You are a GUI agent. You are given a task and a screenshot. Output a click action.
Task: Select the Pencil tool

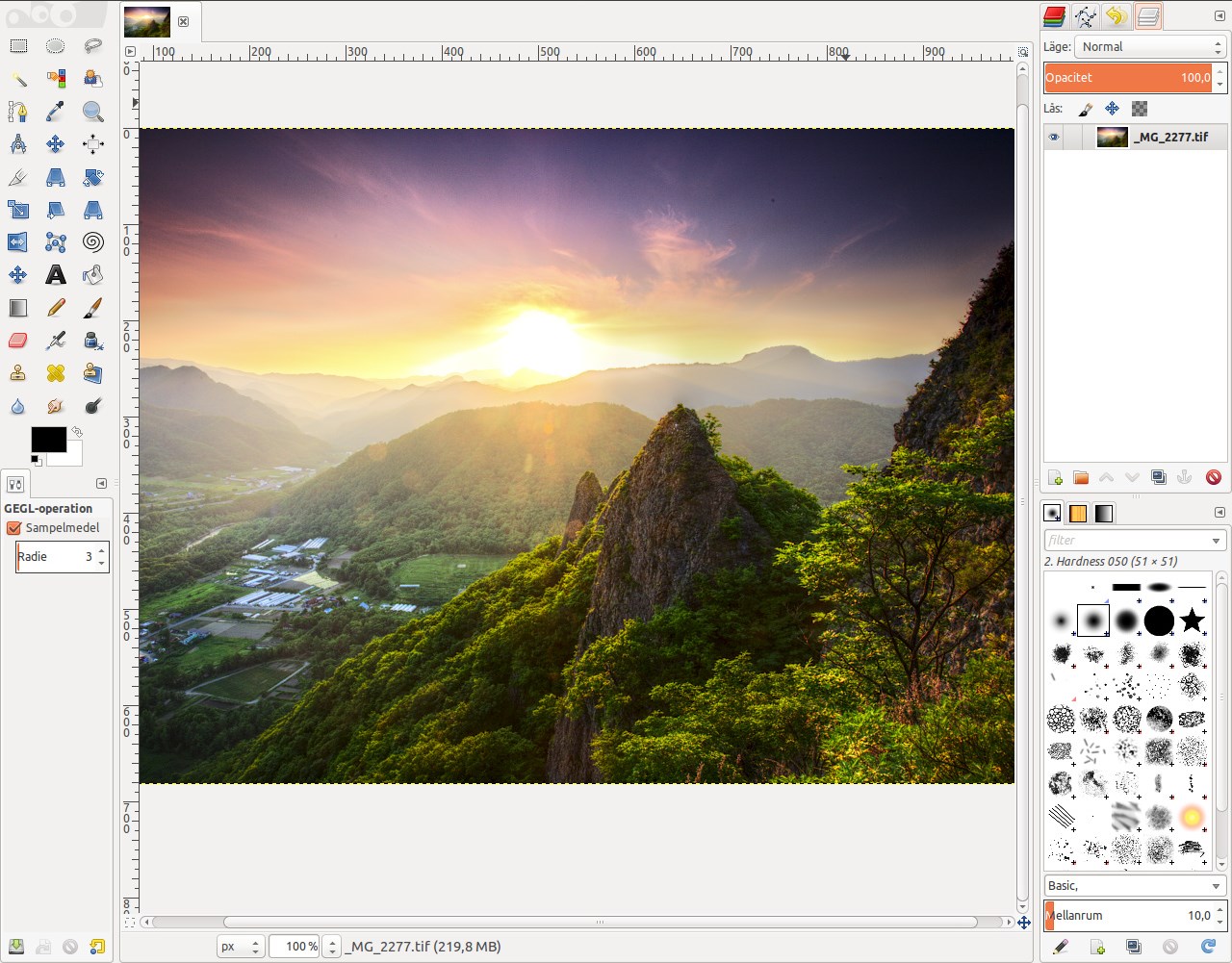(x=56, y=308)
